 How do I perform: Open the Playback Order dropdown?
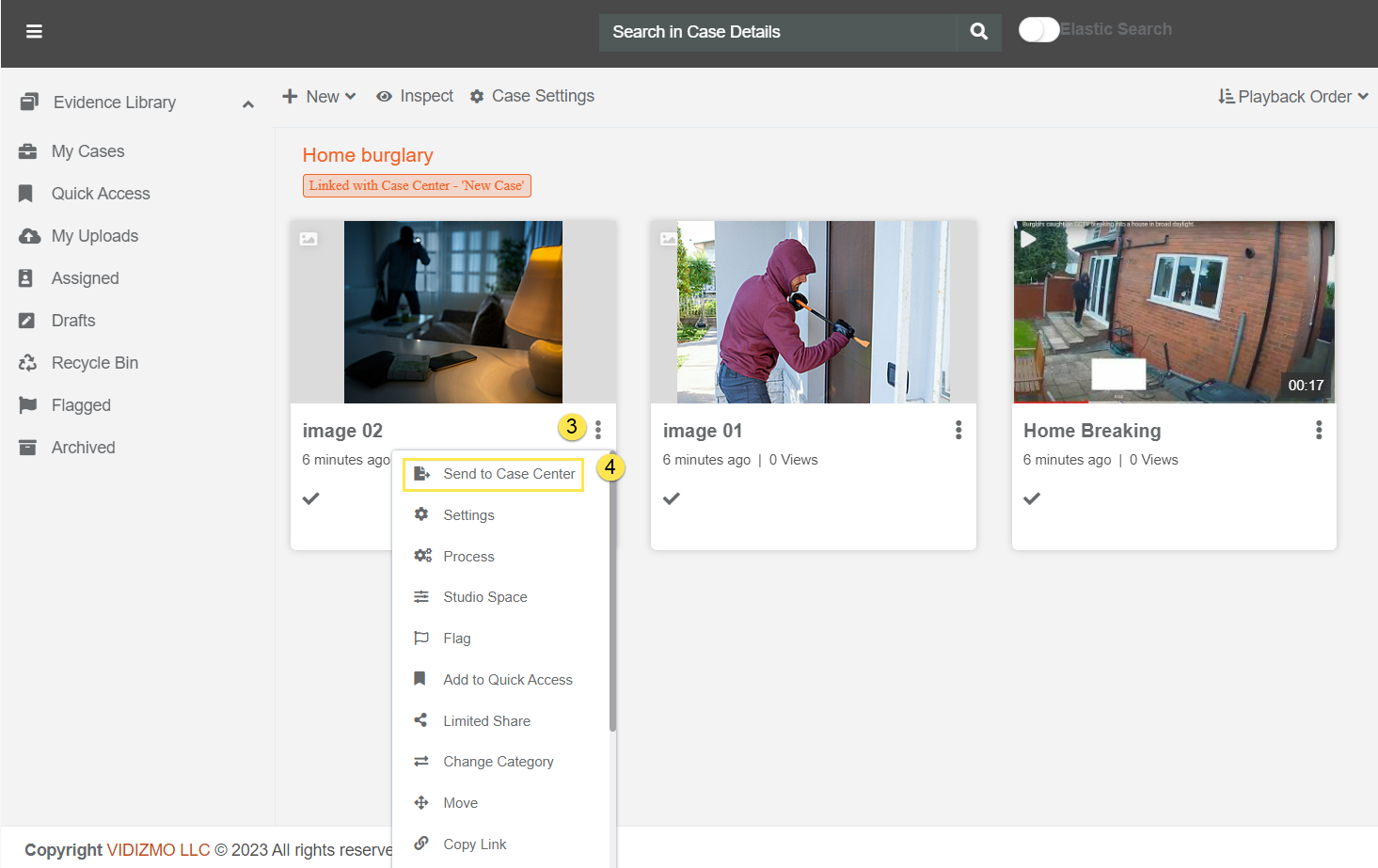[x=1293, y=97]
